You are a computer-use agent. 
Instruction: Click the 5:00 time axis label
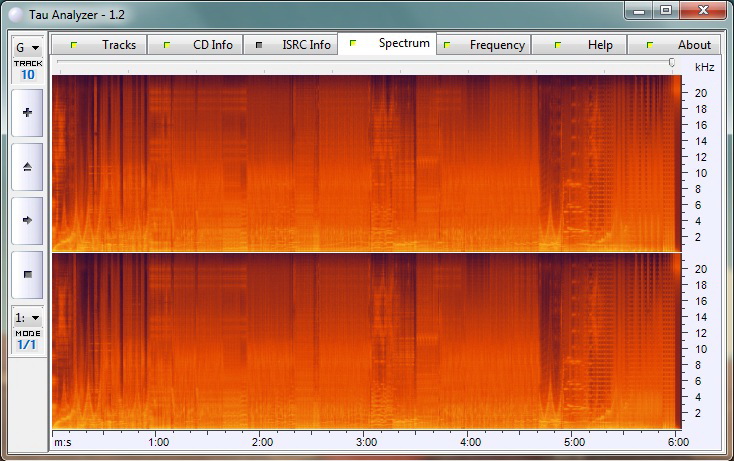[574, 442]
